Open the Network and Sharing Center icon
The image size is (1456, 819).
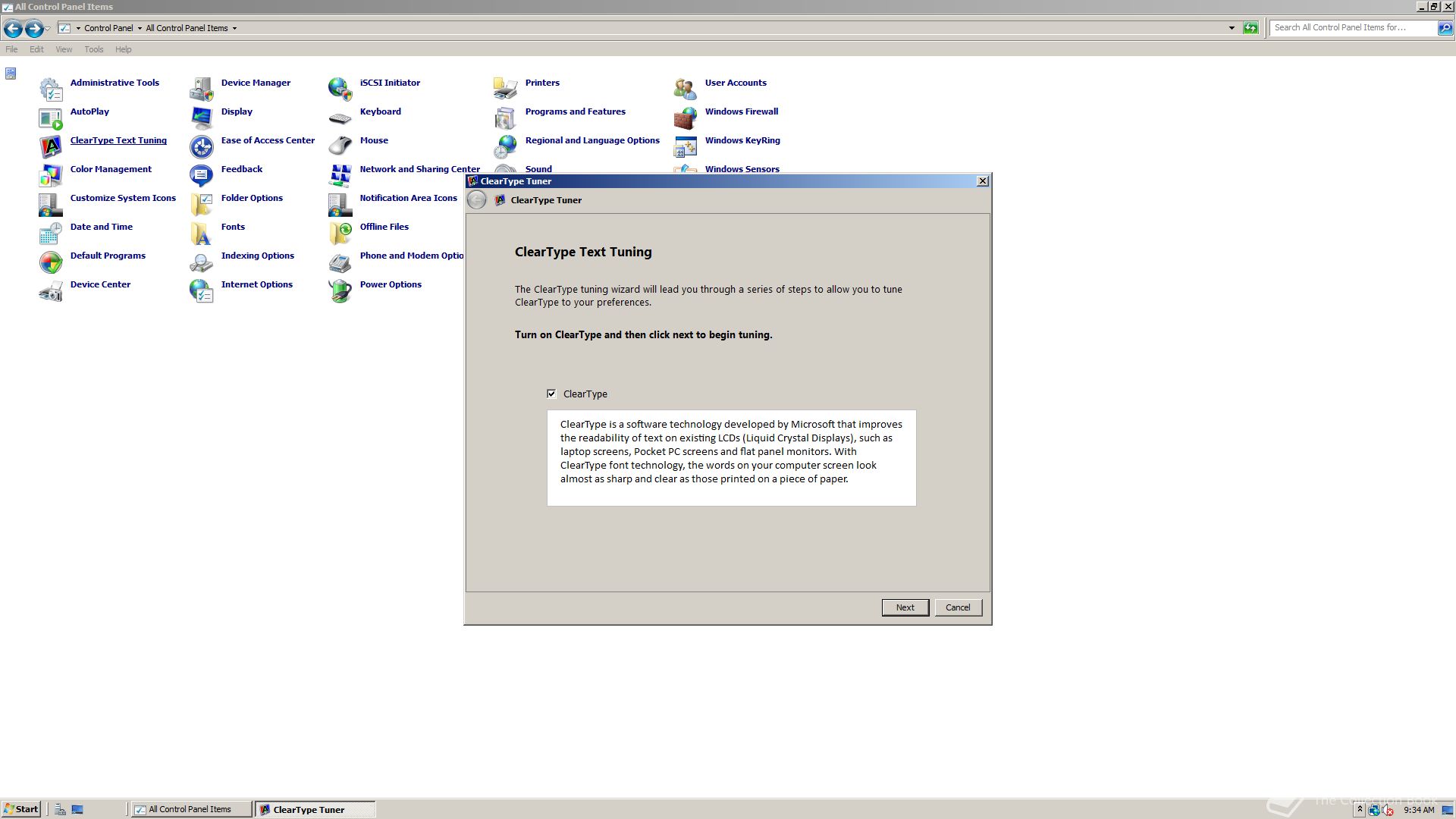[340, 176]
